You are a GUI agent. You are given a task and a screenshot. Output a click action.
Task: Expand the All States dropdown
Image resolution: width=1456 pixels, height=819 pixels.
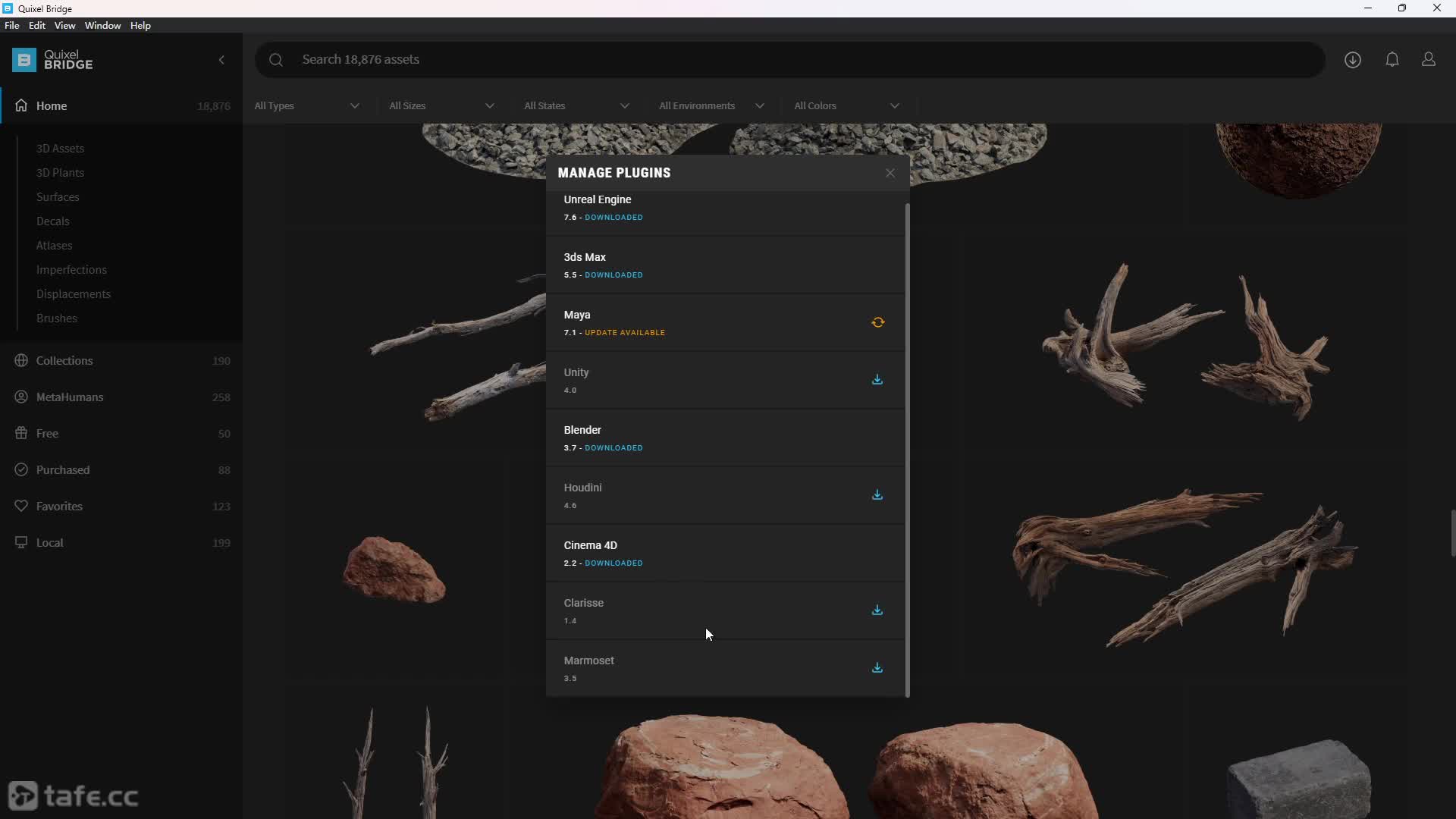click(577, 105)
